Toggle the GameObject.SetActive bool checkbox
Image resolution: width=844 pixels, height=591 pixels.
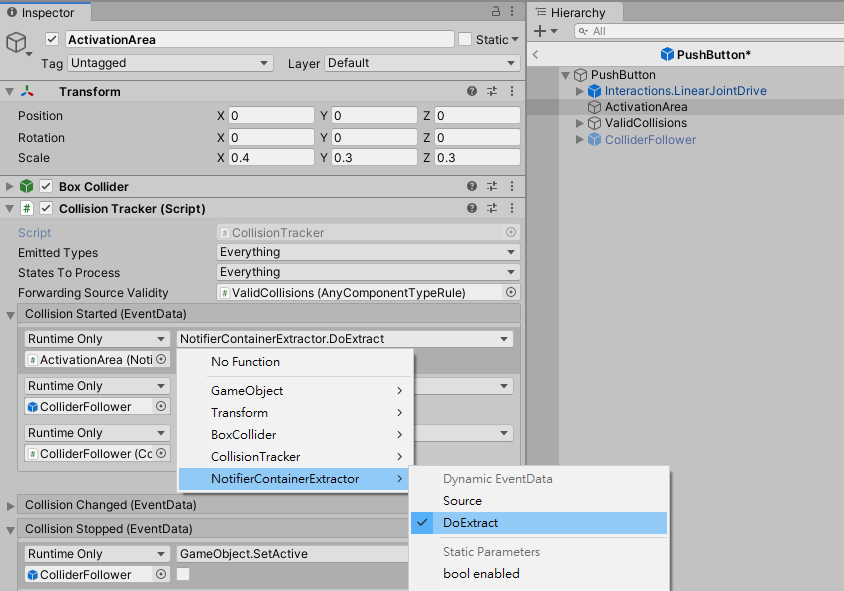(x=186, y=573)
